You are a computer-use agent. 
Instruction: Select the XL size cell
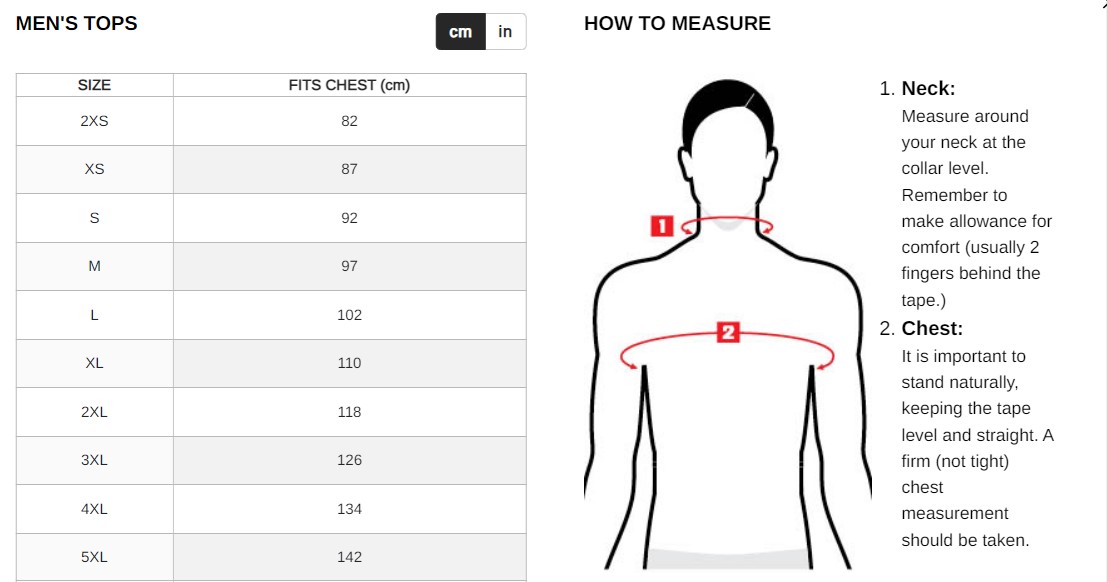[x=95, y=363]
